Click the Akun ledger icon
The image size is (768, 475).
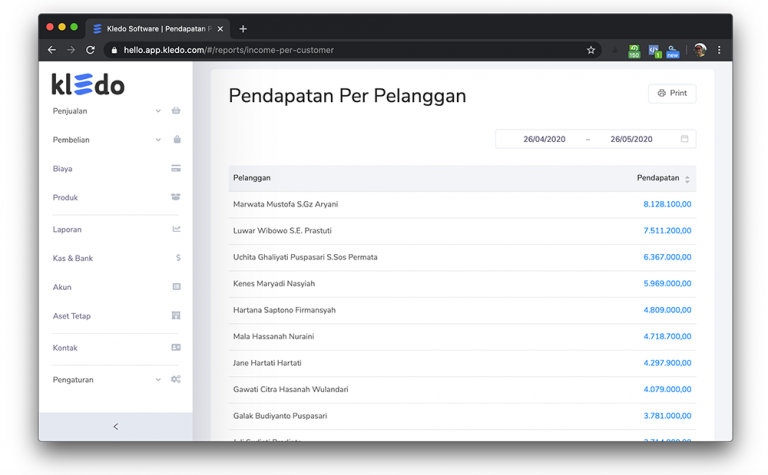click(176, 286)
